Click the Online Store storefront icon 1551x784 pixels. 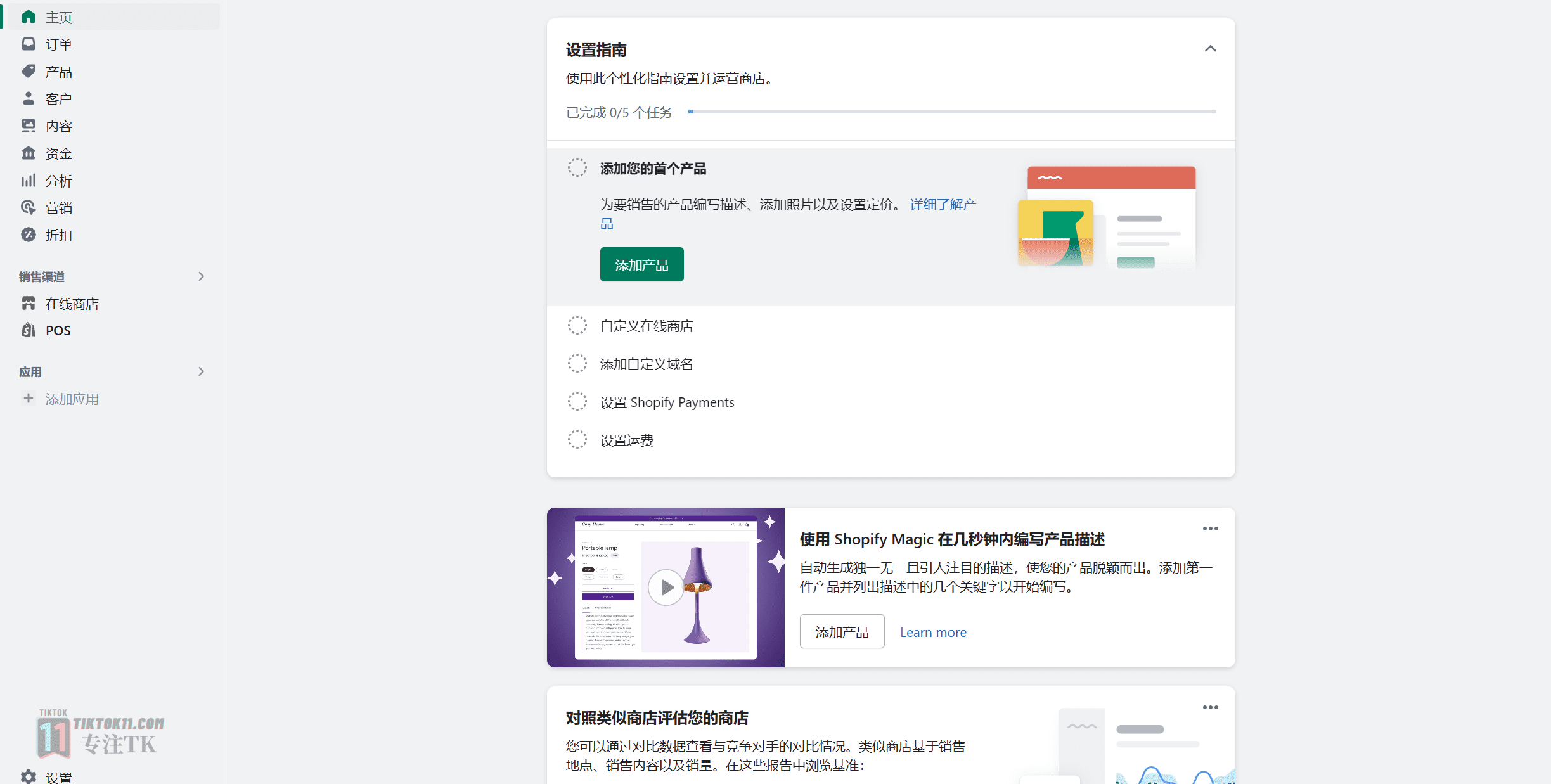point(29,304)
